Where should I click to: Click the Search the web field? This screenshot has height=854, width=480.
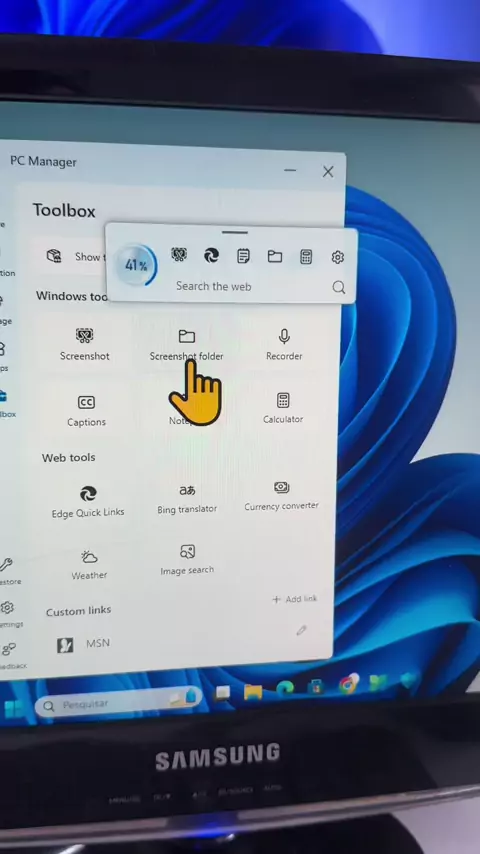(214, 286)
